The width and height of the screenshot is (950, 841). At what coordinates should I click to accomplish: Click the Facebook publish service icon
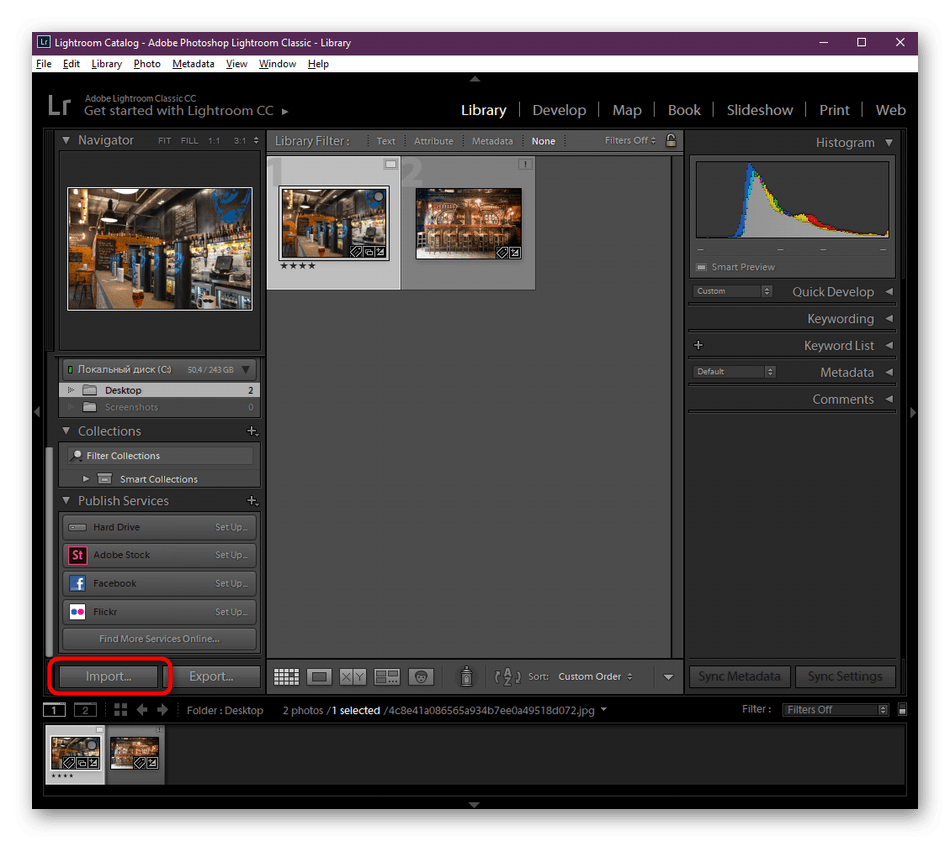[x=78, y=583]
